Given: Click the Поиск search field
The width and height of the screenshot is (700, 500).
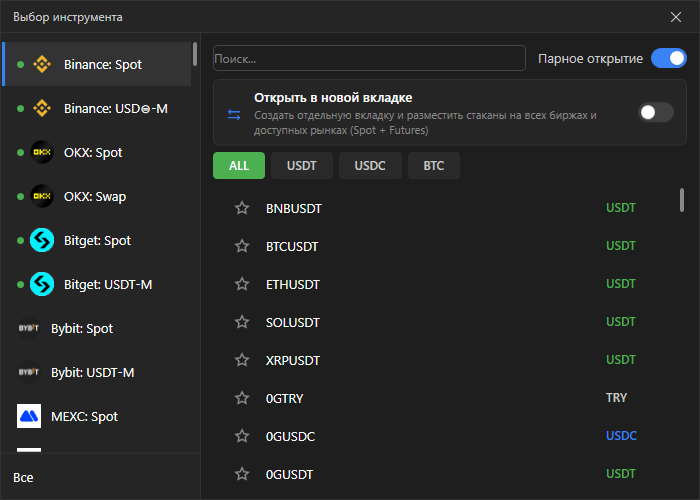Looking at the screenshot, I should (369, 58).
